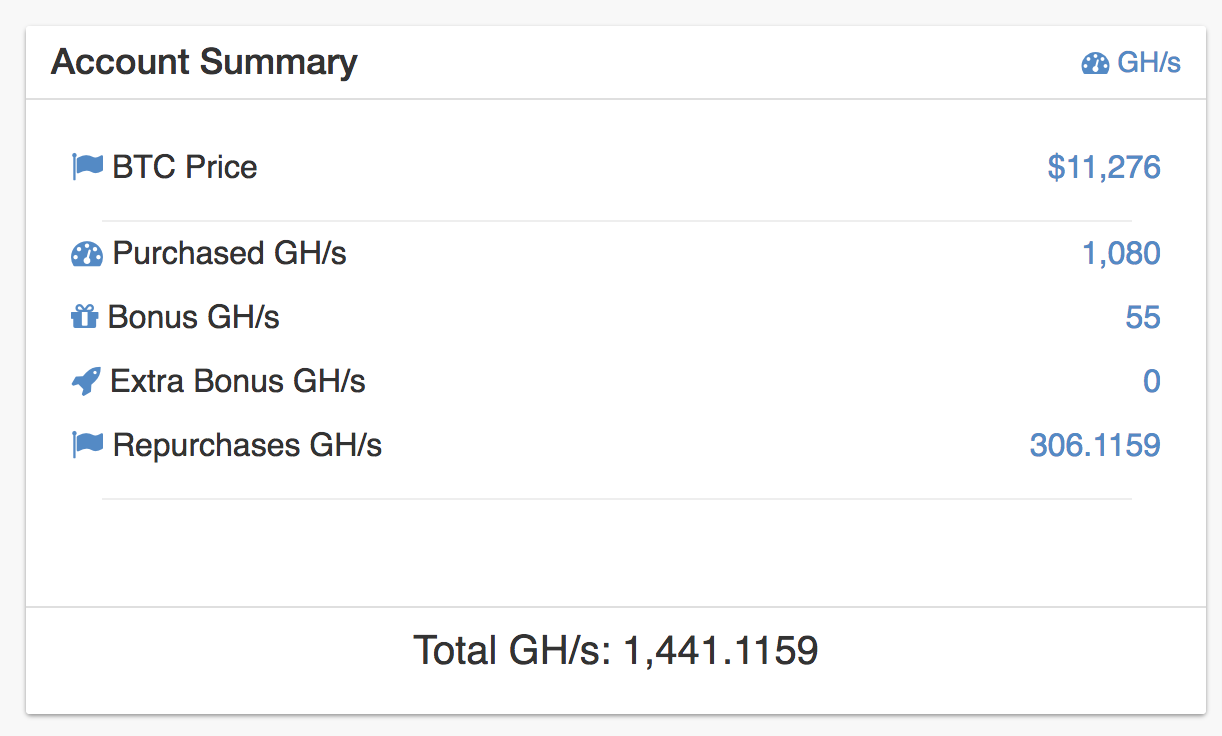Click the Purchased GH/s label
The image size is (1222, 736).
[x=229, y=254]
